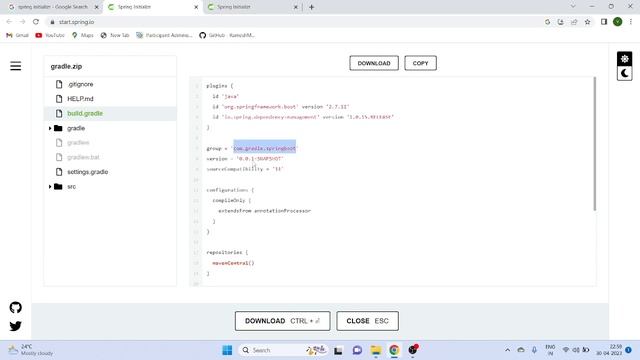Click the code preview vertical scrollbar
The image size is (640, 360).
point(595,144)
